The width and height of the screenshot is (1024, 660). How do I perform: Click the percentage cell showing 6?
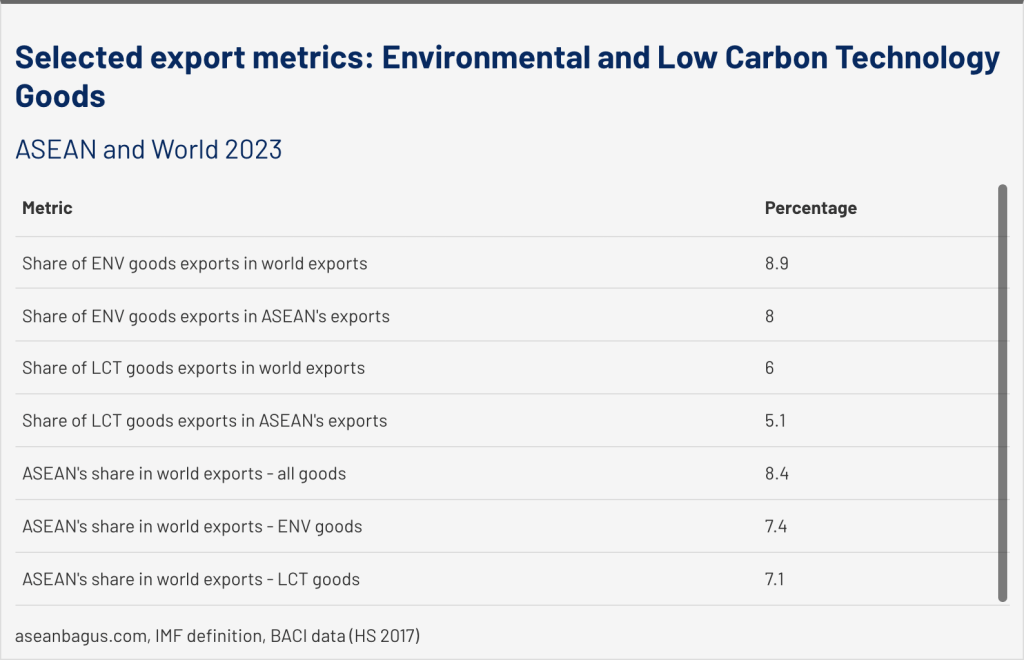769,368
